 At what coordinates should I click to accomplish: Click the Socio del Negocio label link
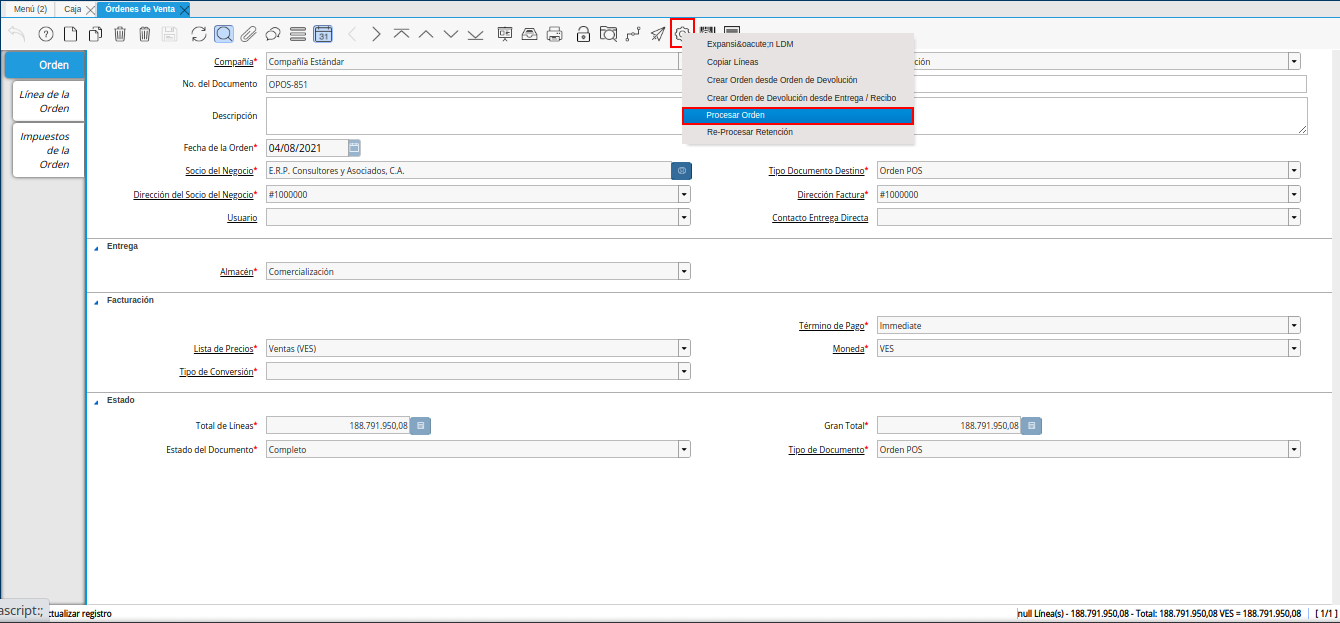(219, 171)
